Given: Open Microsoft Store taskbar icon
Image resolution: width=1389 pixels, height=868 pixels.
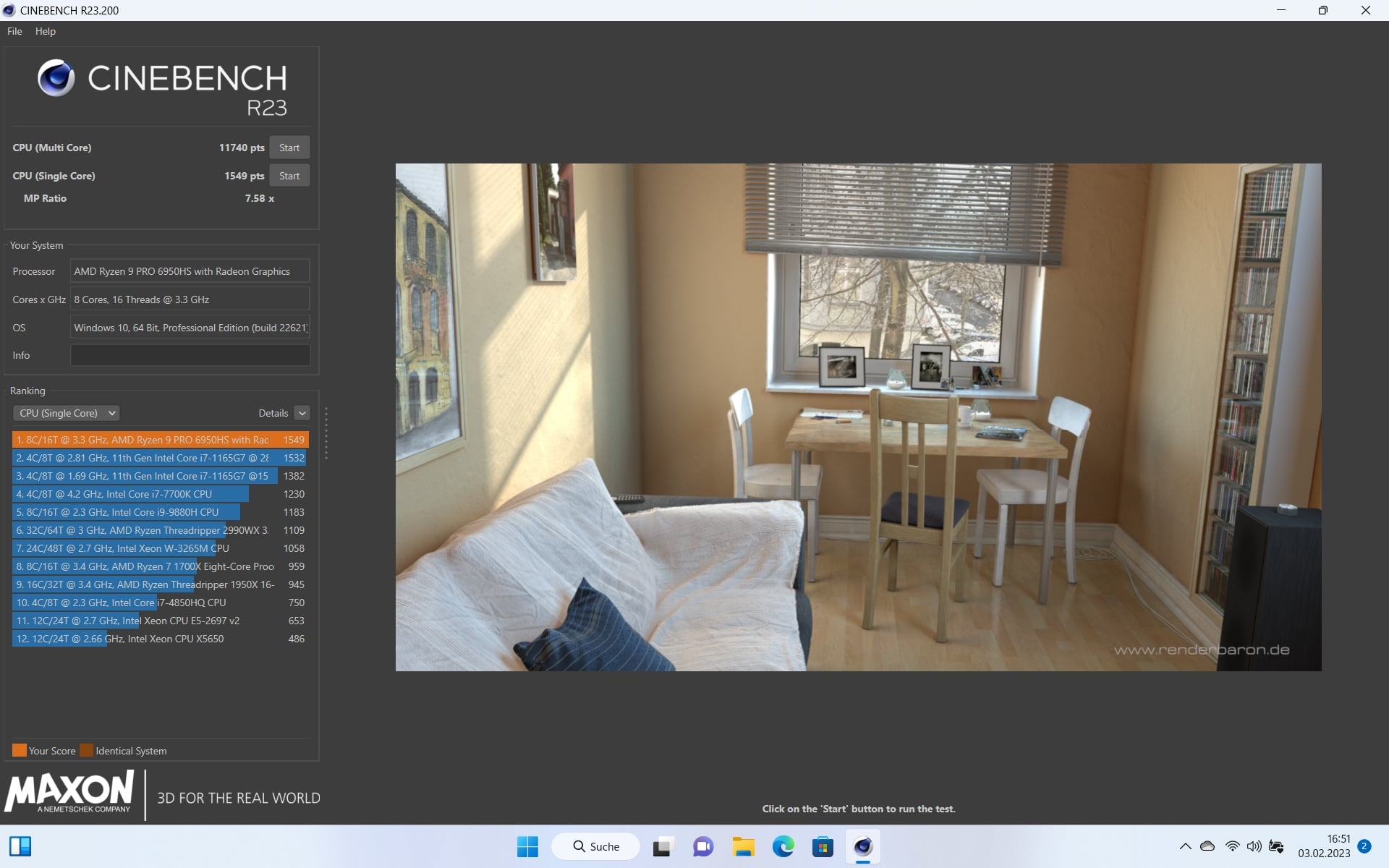Looking at the screenshot, I should (823, 846).
